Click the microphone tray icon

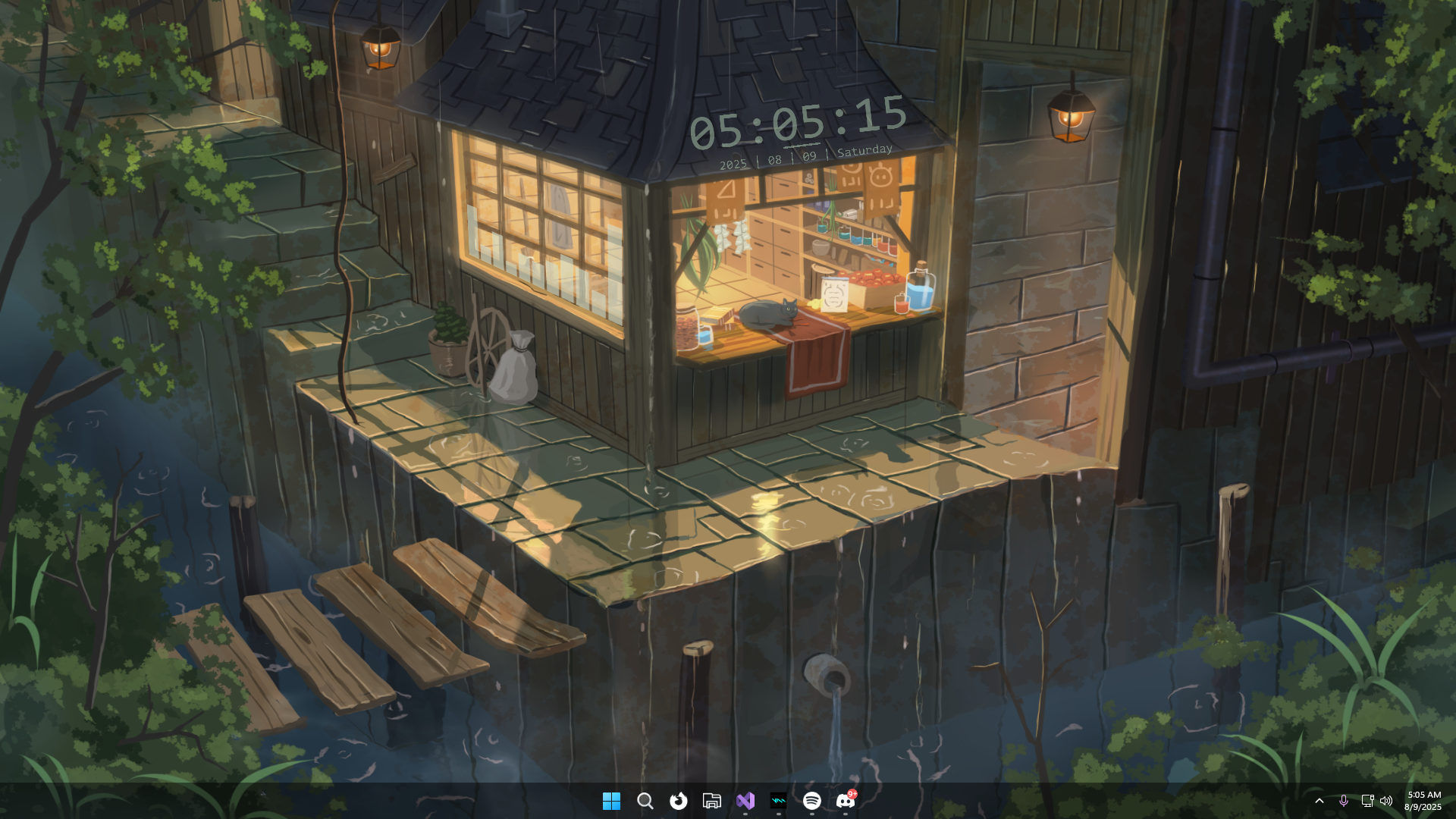1344,801
